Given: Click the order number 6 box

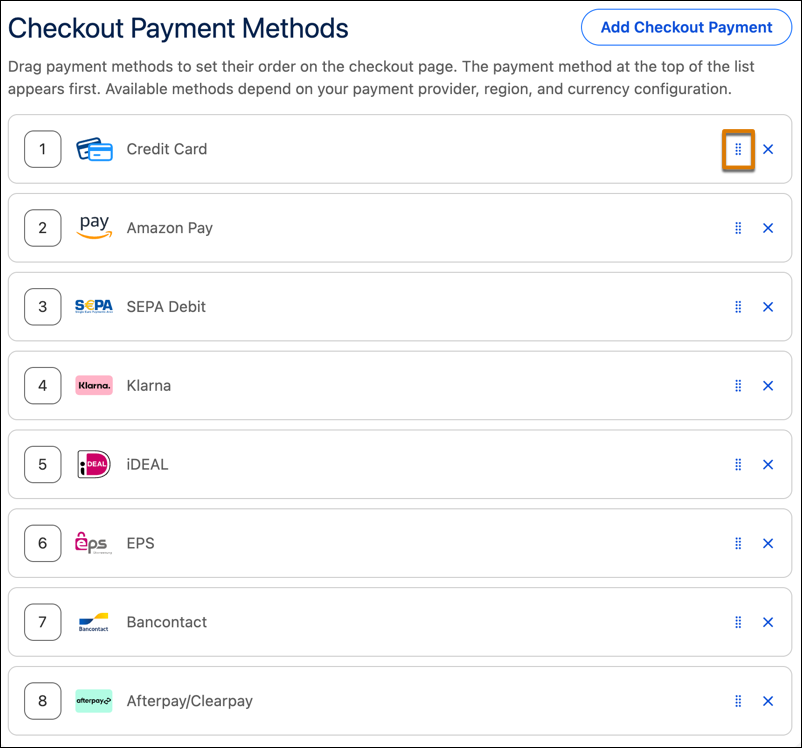Looking at the screenshot, I should (42, 543).
